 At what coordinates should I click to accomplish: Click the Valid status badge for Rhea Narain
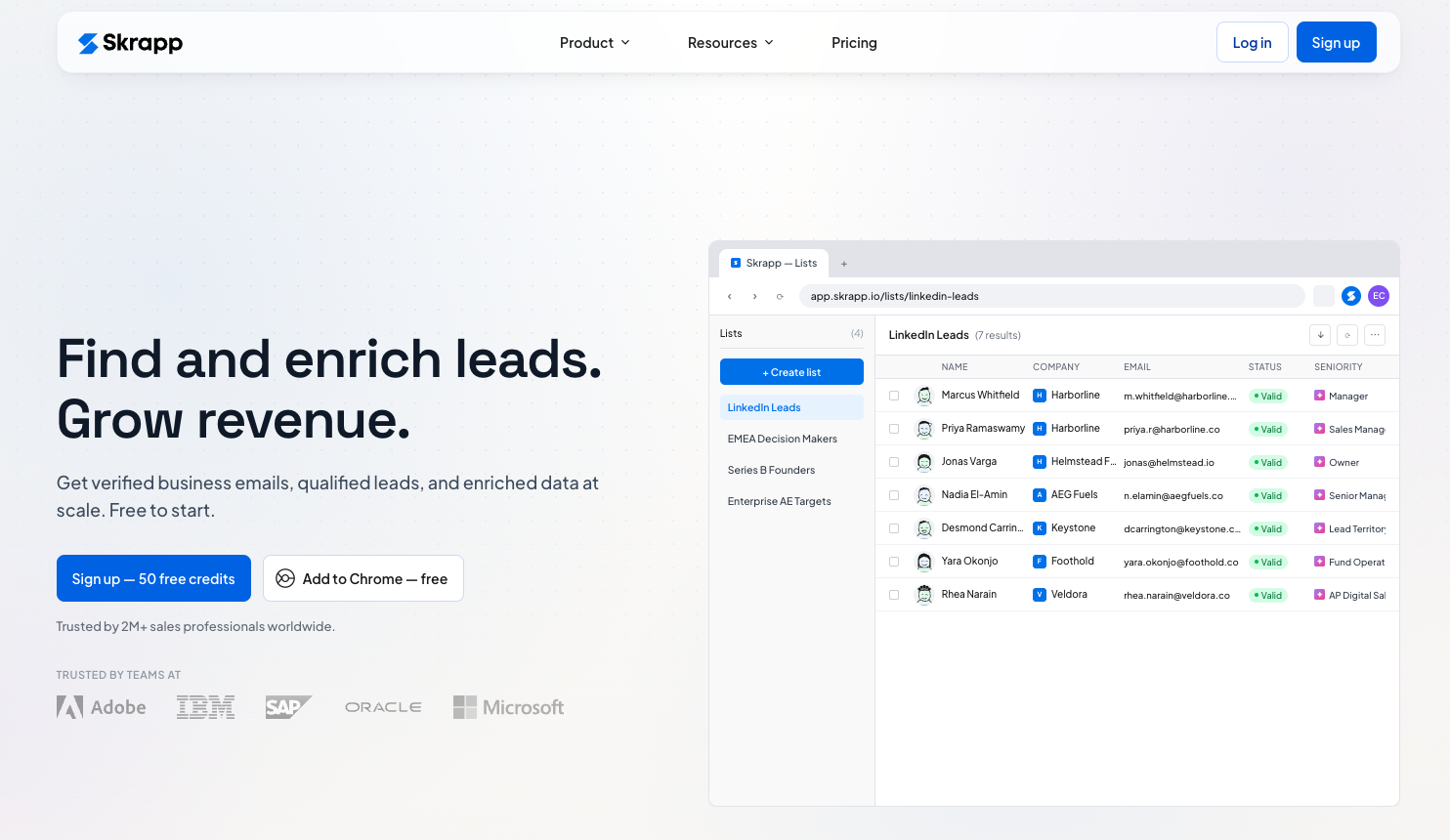click(x=1268, y=595)
